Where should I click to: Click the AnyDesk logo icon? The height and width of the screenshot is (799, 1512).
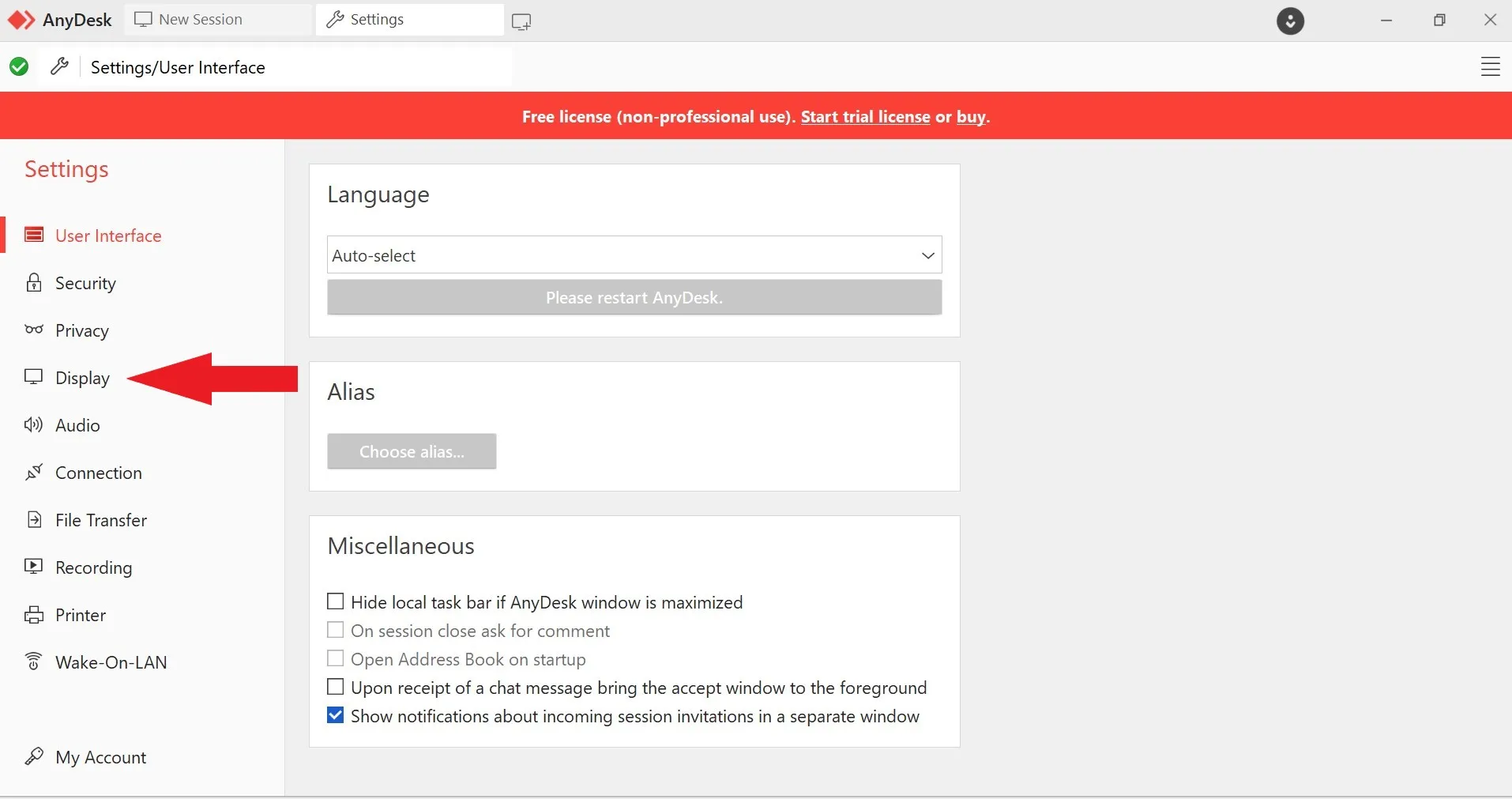(21, 20)
